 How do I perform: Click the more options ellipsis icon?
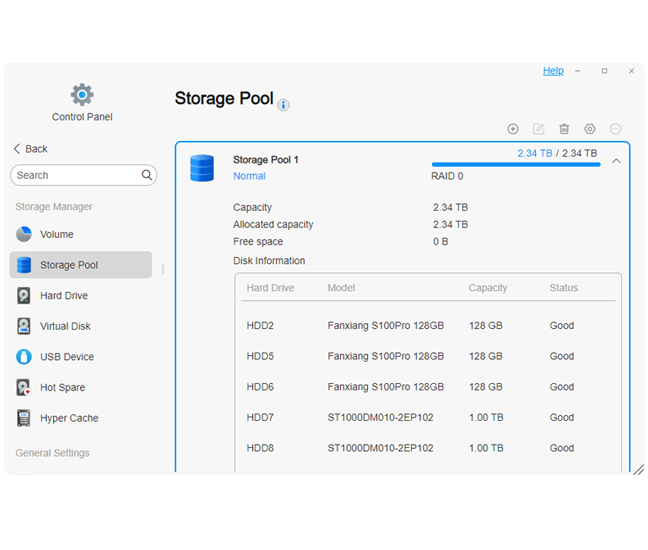point(615,129)
